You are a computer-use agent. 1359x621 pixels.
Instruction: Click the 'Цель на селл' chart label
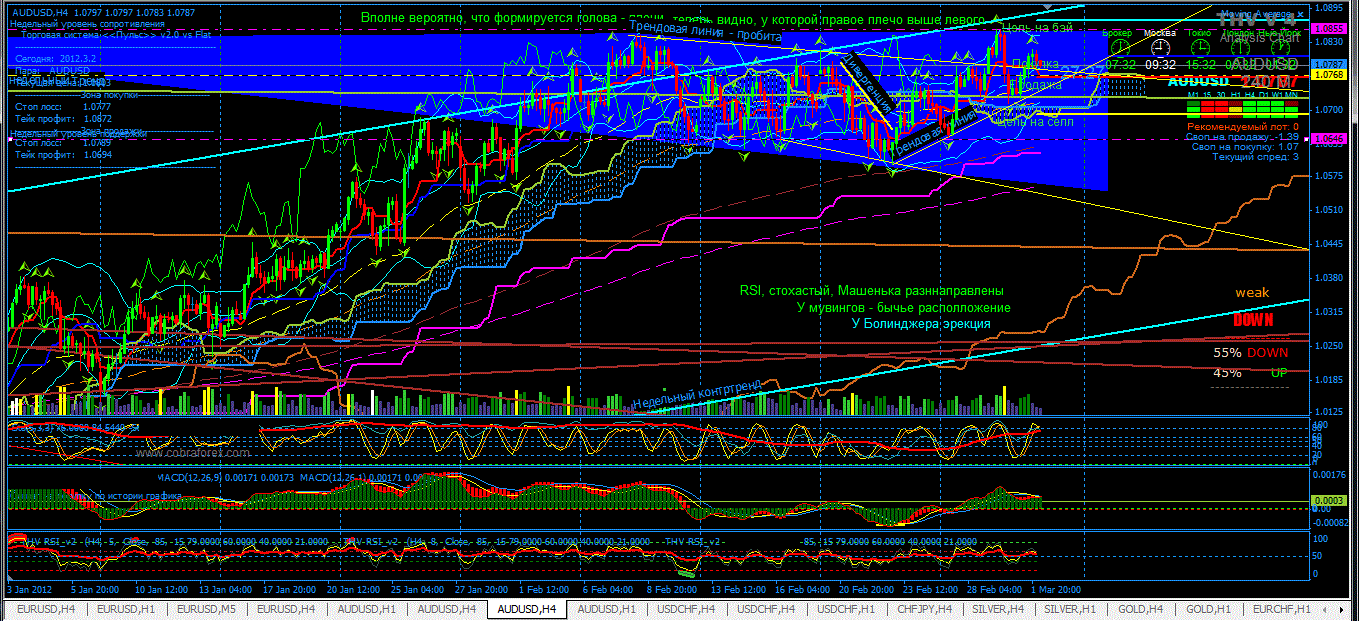pos(1034,122)
